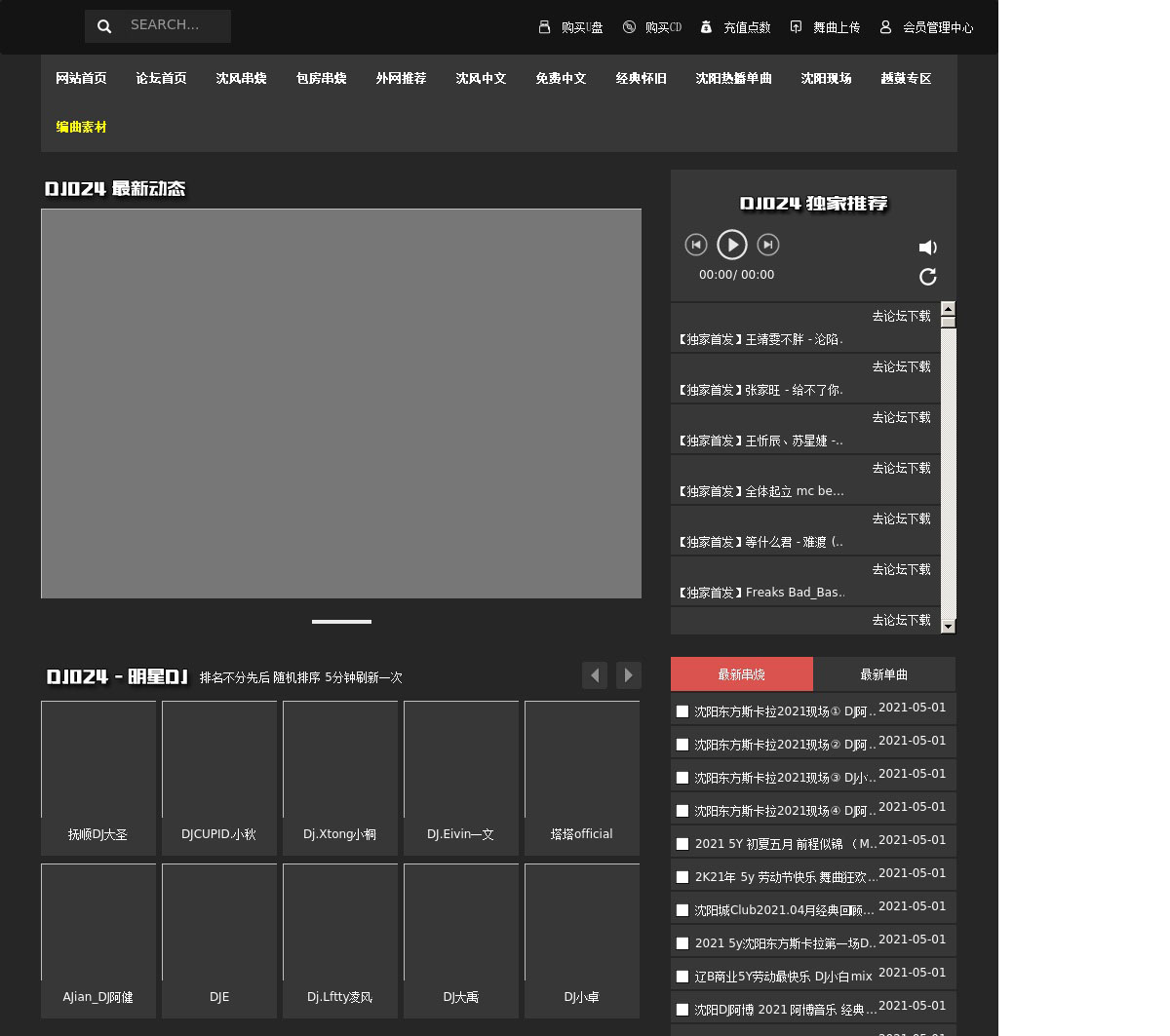Viewport: 1170px width, 1036px height.
Task: Click the carousel slide indicator bar
Action: 341,621
